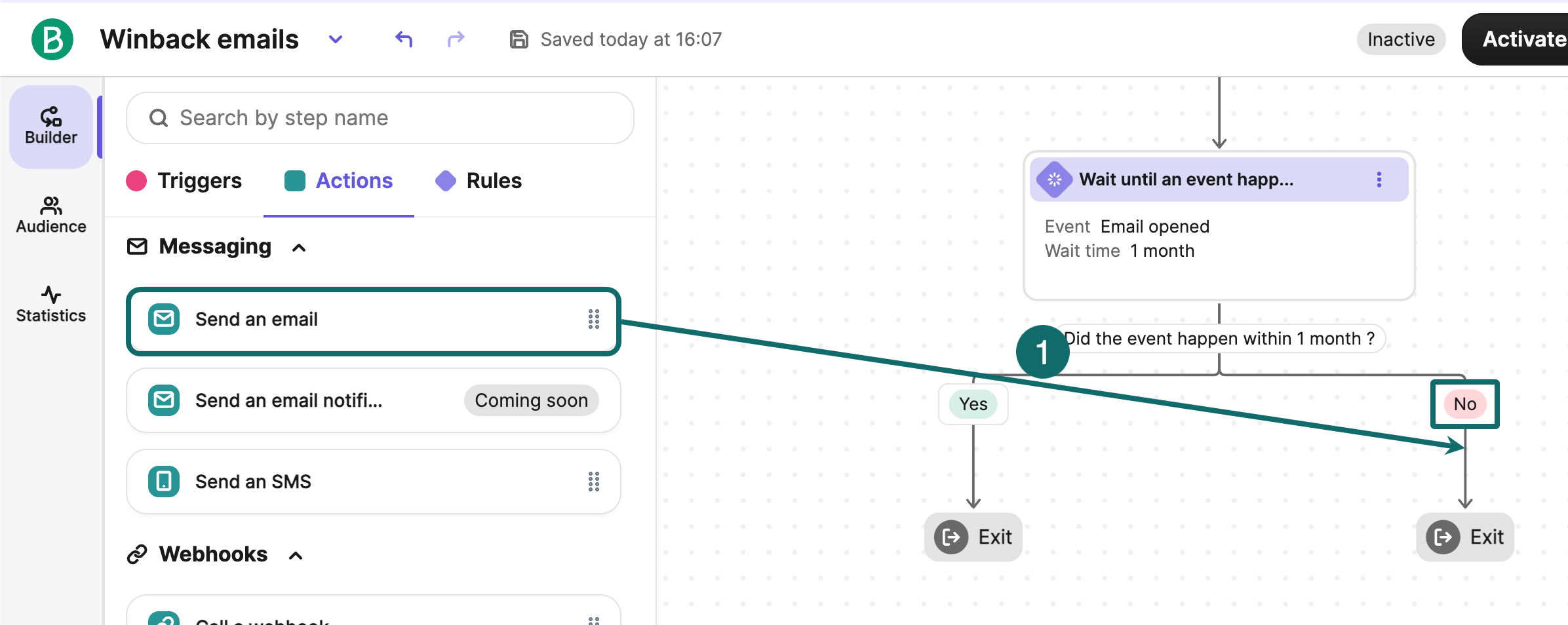1568x625 pixels.
Task: Switch to the Triggers tab
Action: coord(184,181)
